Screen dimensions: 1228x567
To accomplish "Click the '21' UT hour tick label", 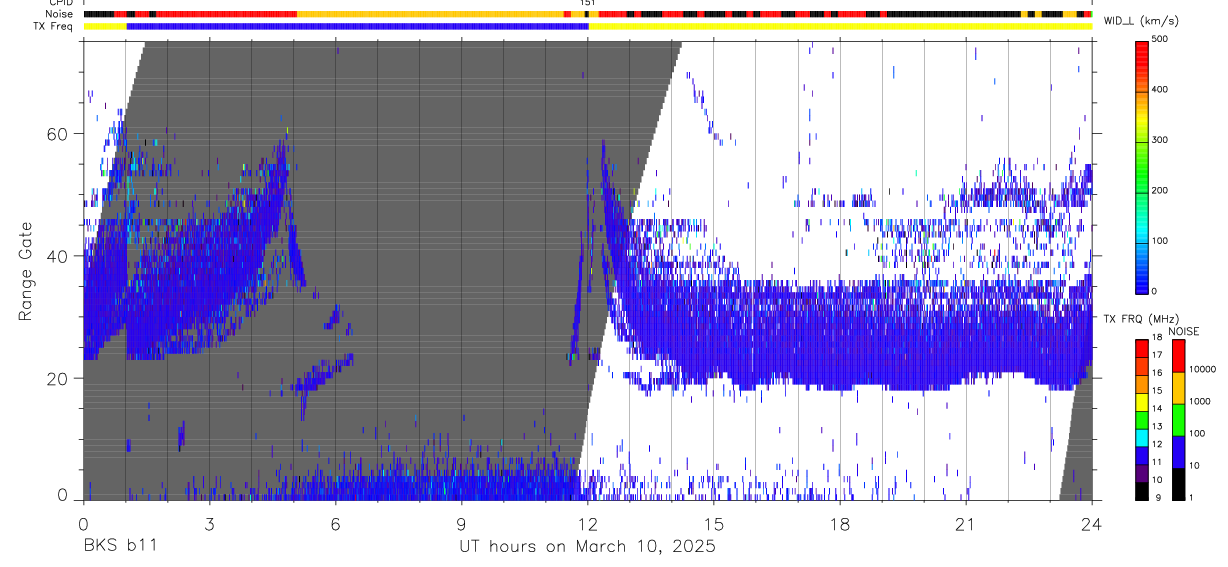I will coord(965,524).
